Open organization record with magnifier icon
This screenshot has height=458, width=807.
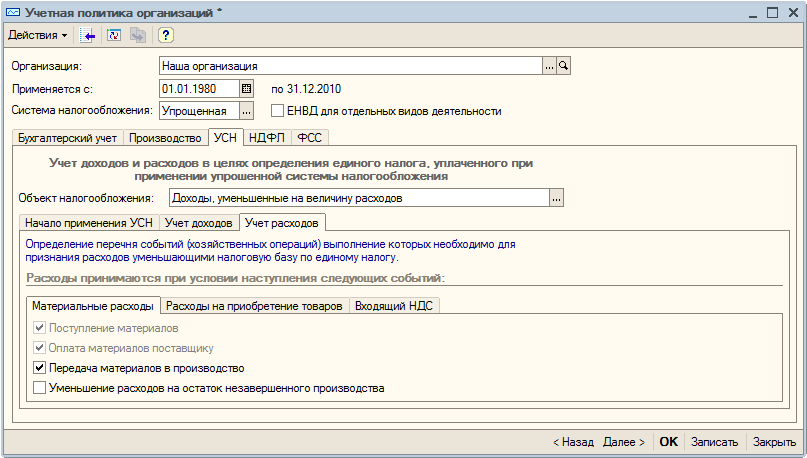[x=564, y=66]
